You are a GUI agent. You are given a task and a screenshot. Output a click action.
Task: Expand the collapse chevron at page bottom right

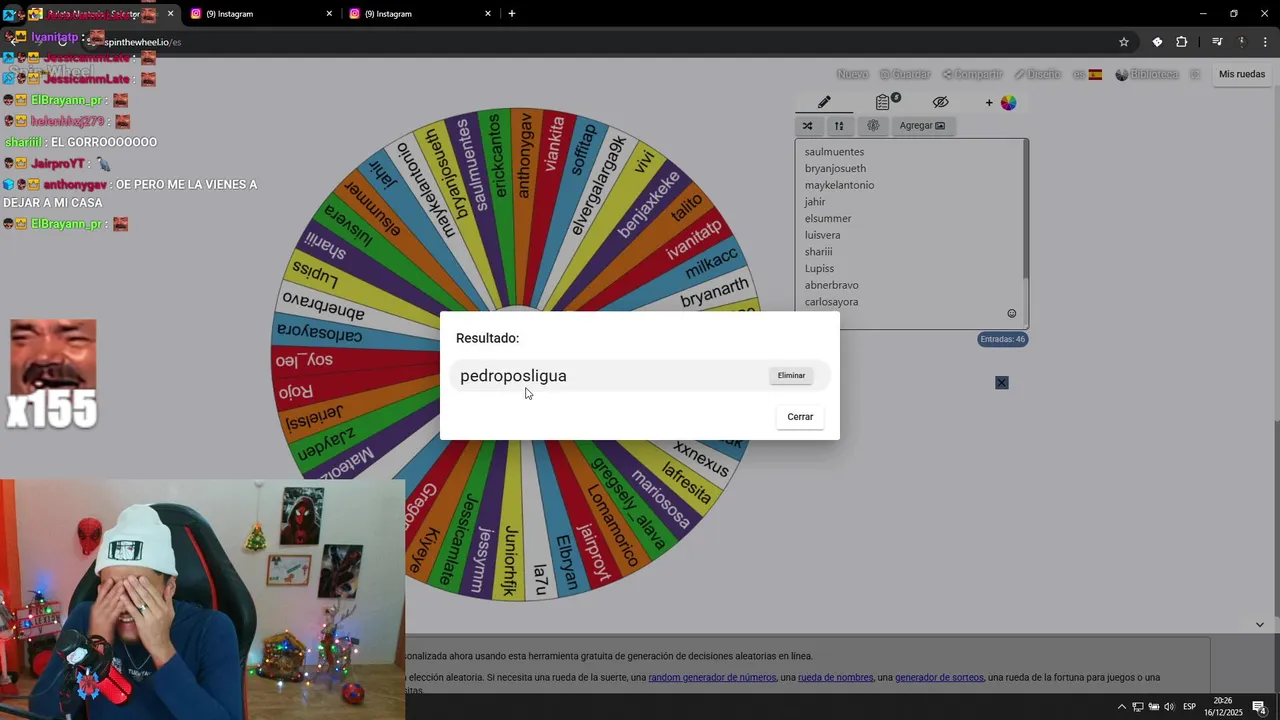(x=1259, y=625)
